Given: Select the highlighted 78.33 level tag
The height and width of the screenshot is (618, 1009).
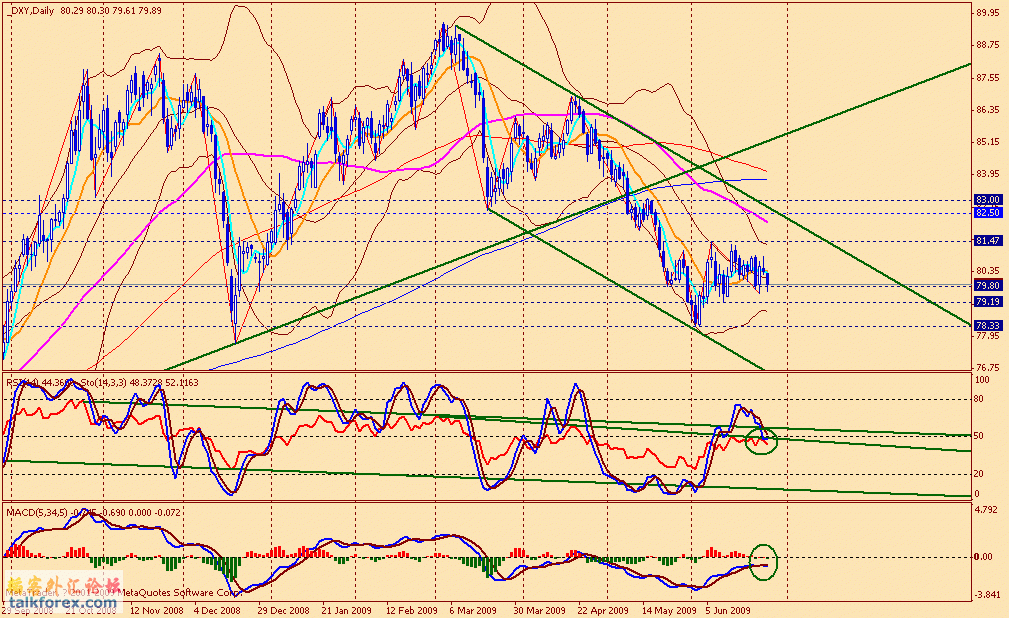Looking at the screenshot, I should [x=988, y=326].
